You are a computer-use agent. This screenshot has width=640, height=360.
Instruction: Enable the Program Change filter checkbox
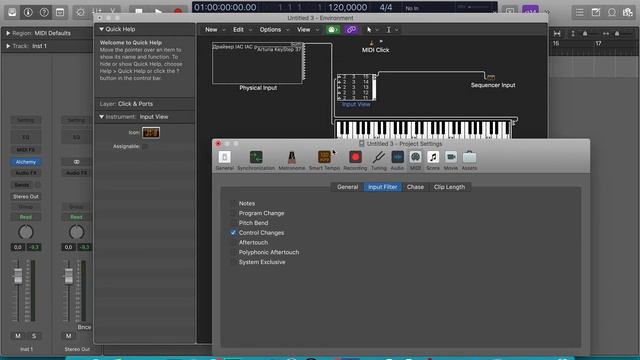[233, 213]
